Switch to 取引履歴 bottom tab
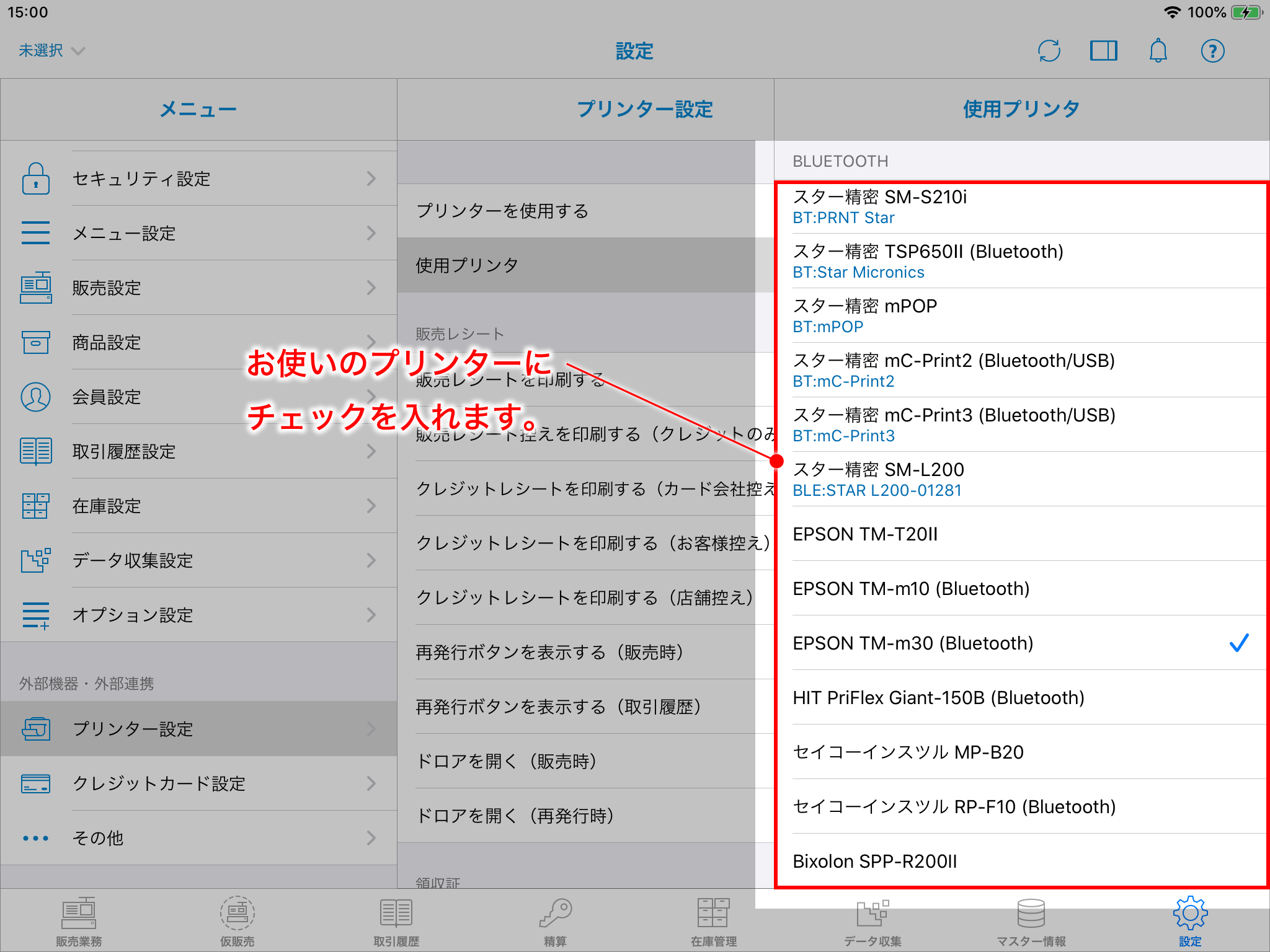This screenshot has width=1270, height=952. pos(396,922)
